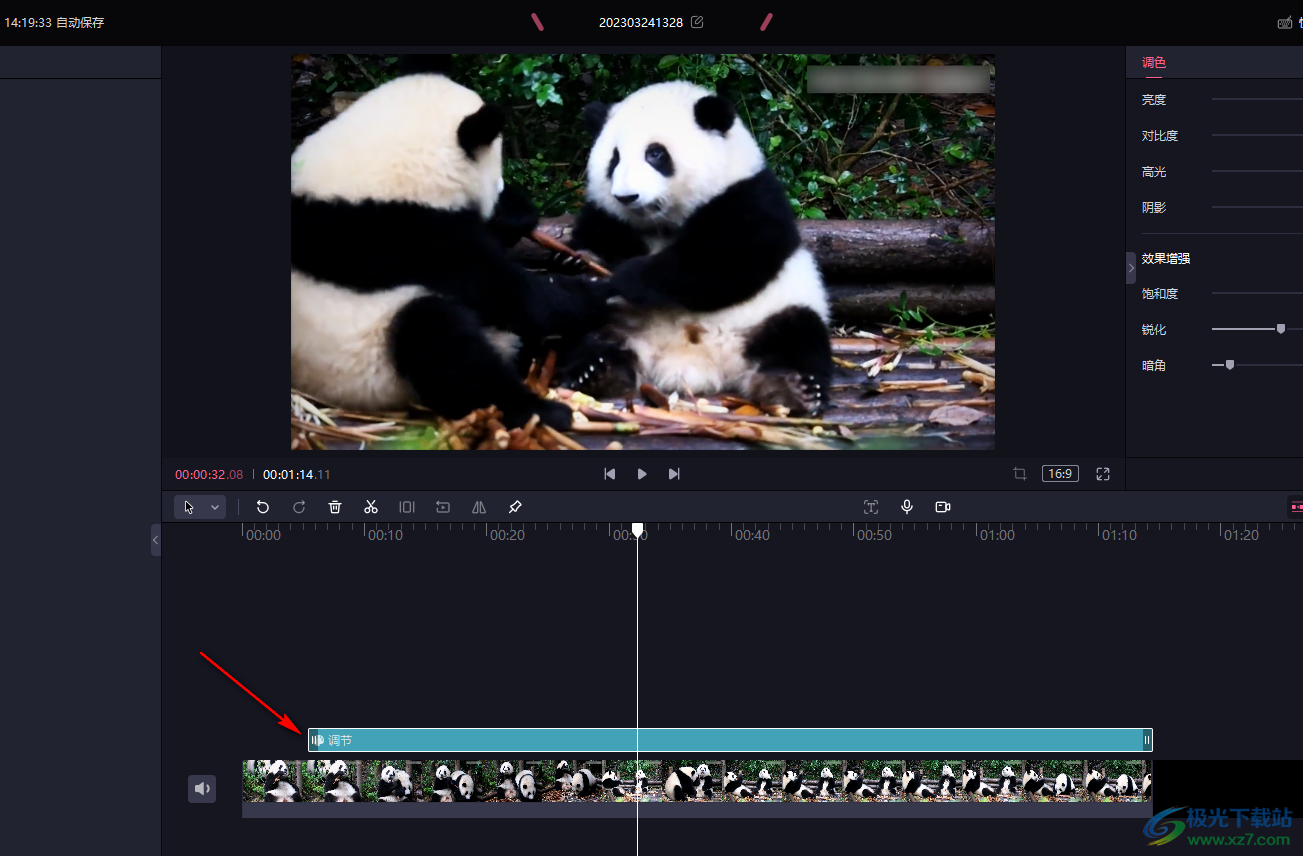Select the 调节 adjustment clip on timeline
Image resolution: width=1303 pixels, height=856 pixels.
730,740
